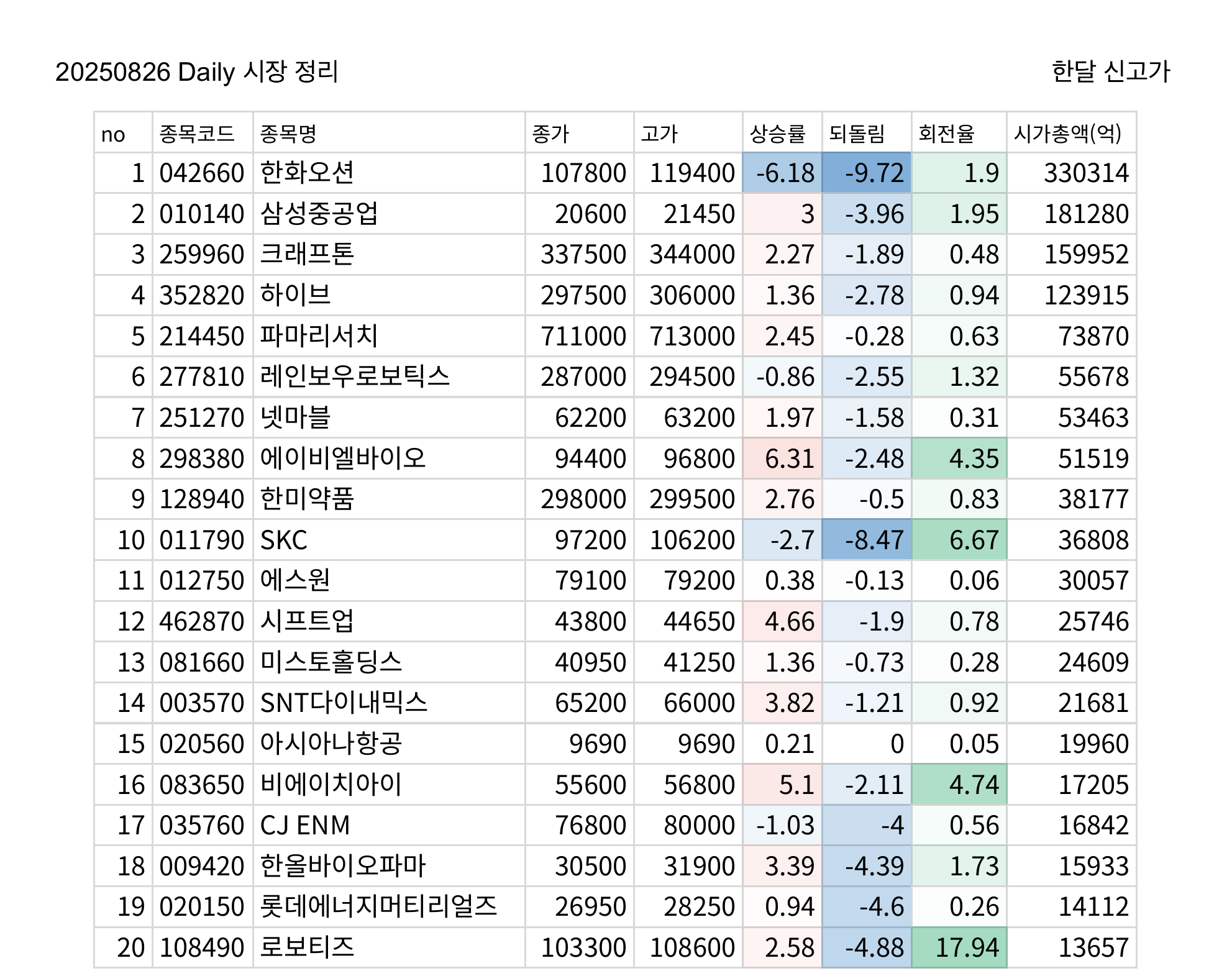Click the stock name "SNT다이내믹스"
Screen dimensions: 1232x976
(x=344, y=703)
